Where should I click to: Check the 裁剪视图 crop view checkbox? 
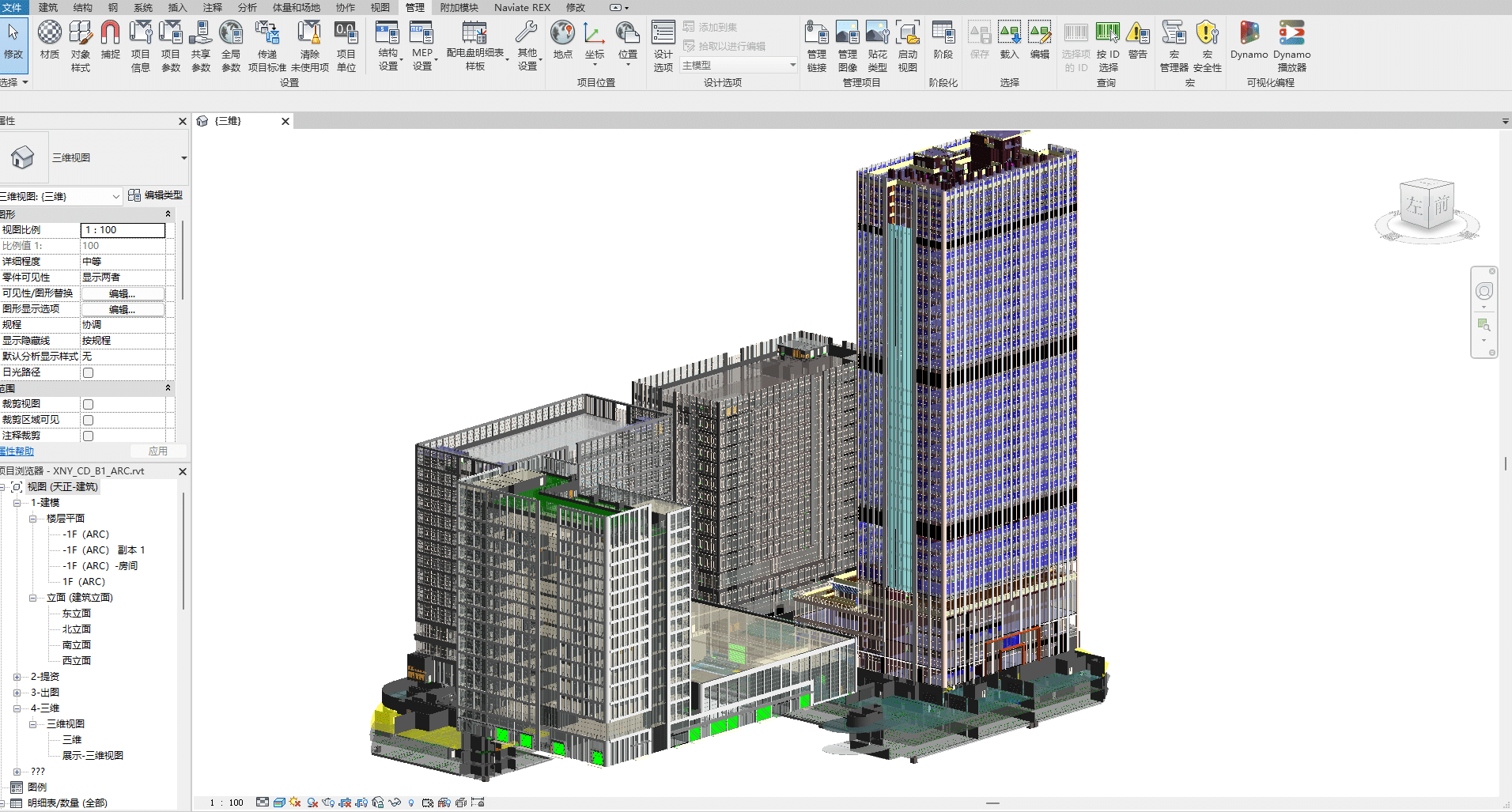89,404
